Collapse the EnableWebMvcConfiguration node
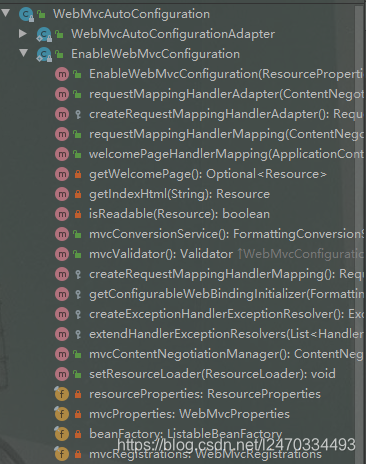Image resolution: width=366 pixels, height=464 pixels. pyautogui.click(x=24, y=53)
